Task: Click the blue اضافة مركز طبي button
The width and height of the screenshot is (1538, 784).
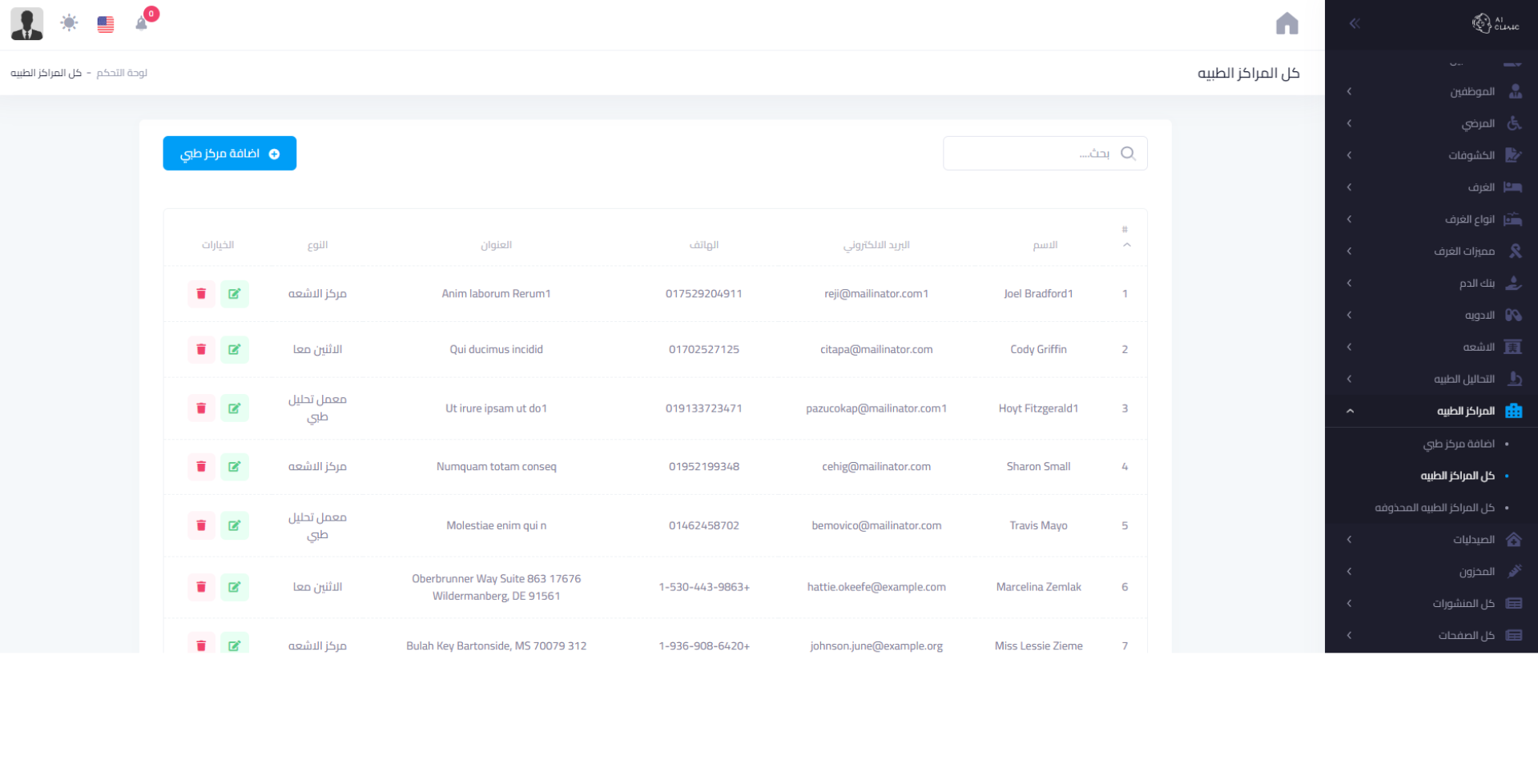Action: click(230, 154)
